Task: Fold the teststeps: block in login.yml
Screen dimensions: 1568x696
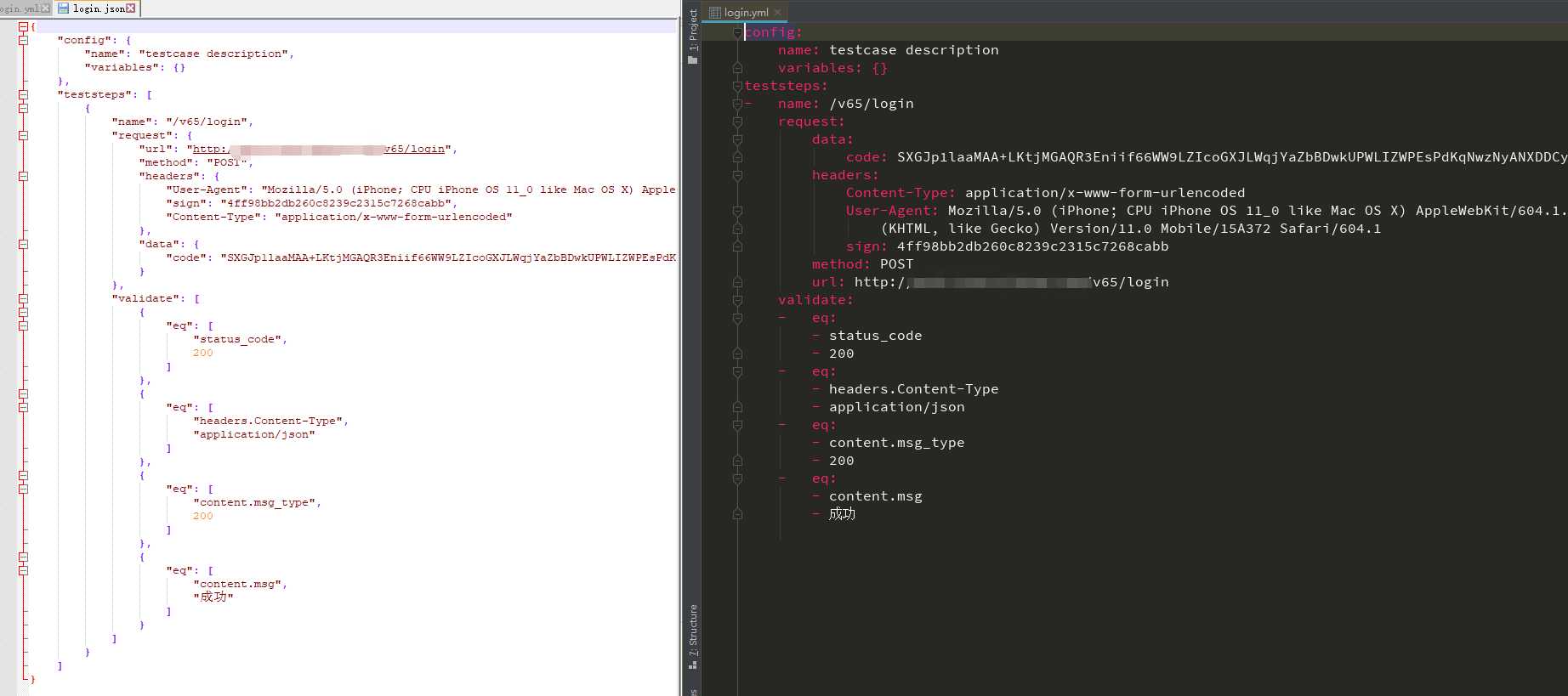Action: (x=737, y=86)
